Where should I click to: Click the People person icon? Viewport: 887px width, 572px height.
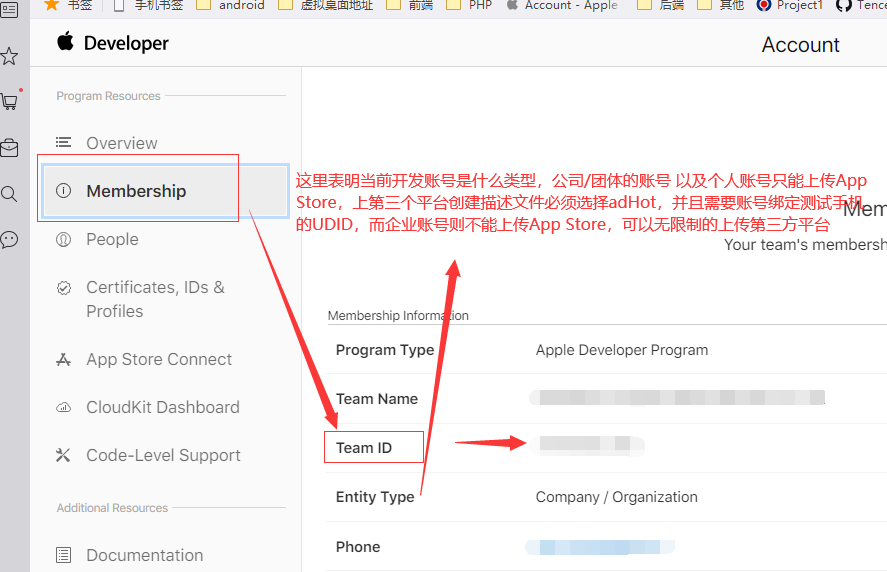click(63, 239)
